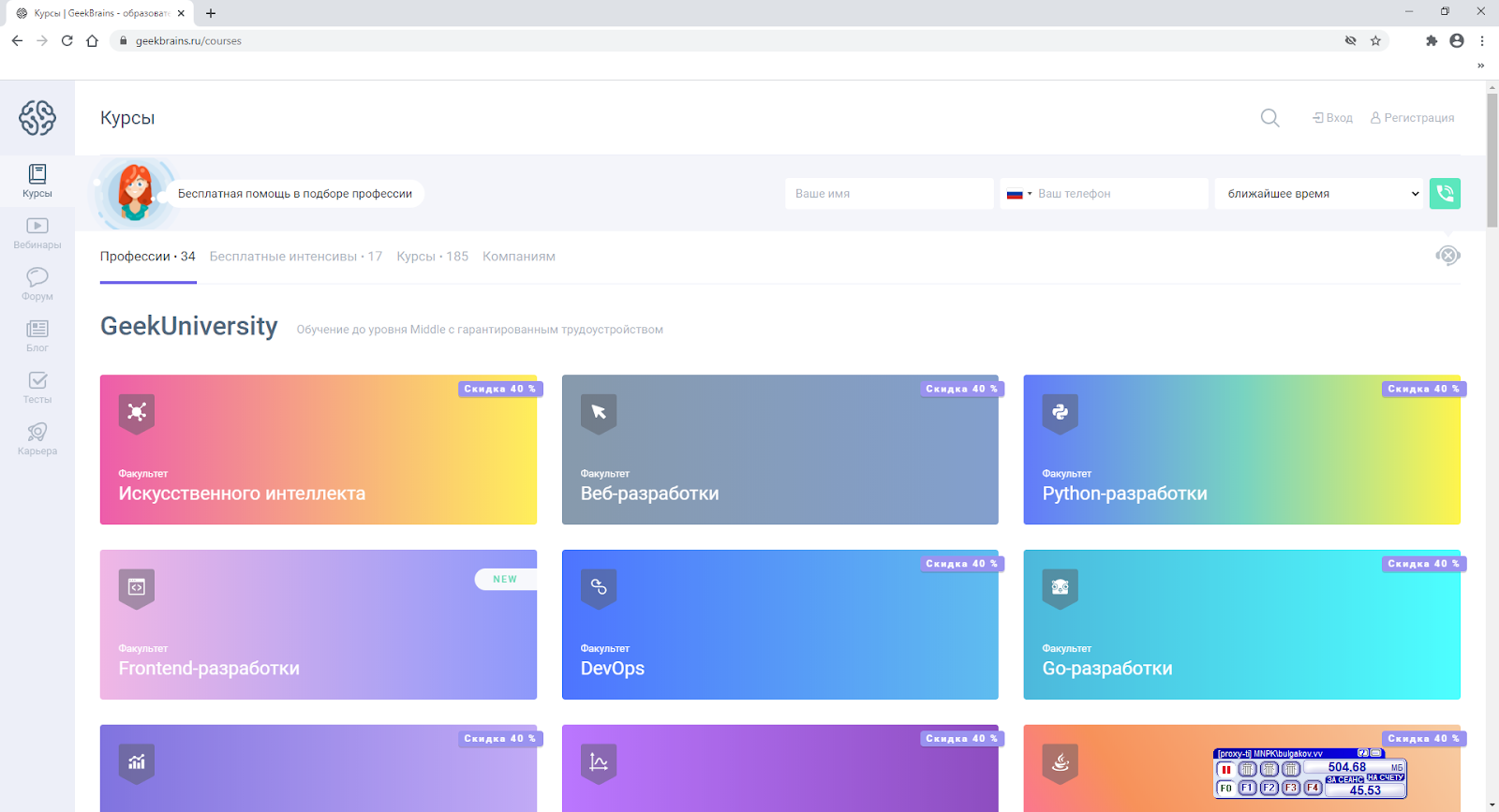Click the red pause button in proxy widget

coord(1225,769)
